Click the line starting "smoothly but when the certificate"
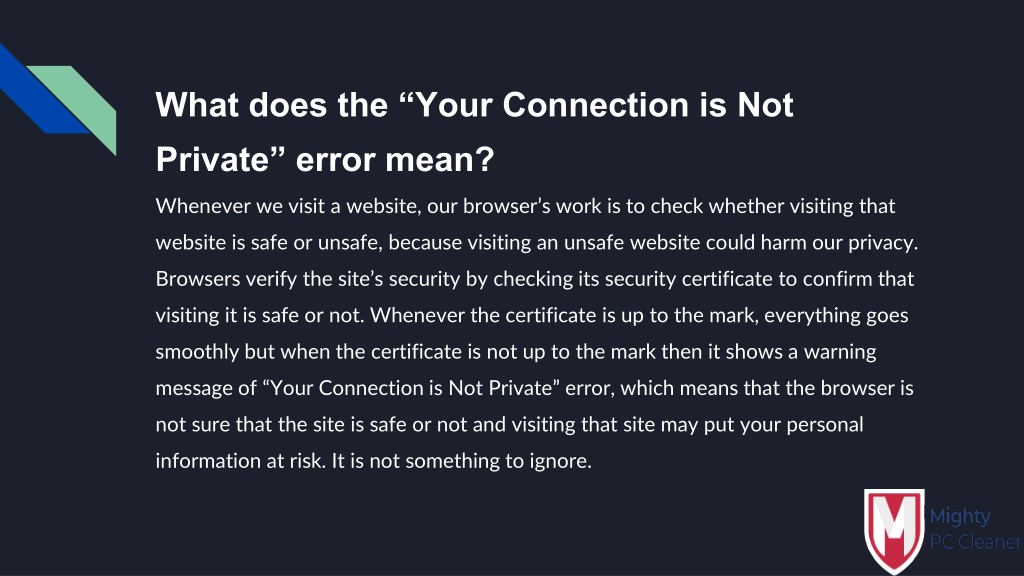Viewport: 1024px width, 576px height. click(516, 352)
